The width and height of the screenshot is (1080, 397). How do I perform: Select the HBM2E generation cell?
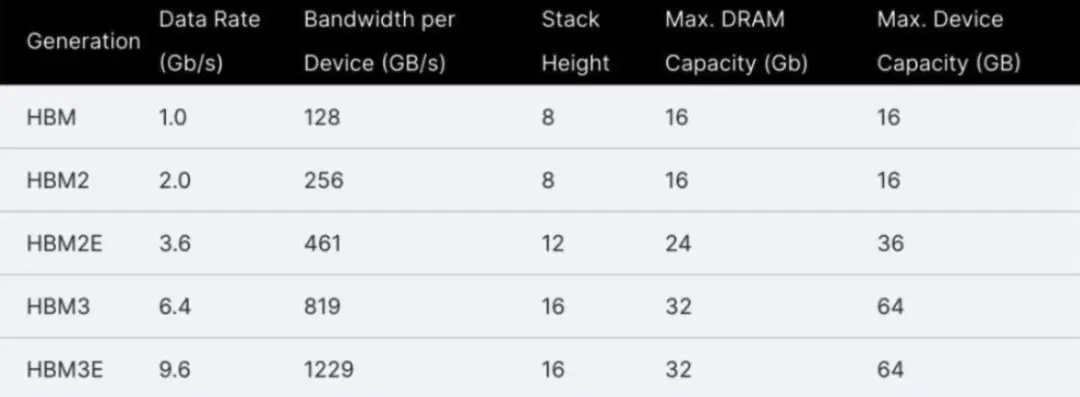64,244
